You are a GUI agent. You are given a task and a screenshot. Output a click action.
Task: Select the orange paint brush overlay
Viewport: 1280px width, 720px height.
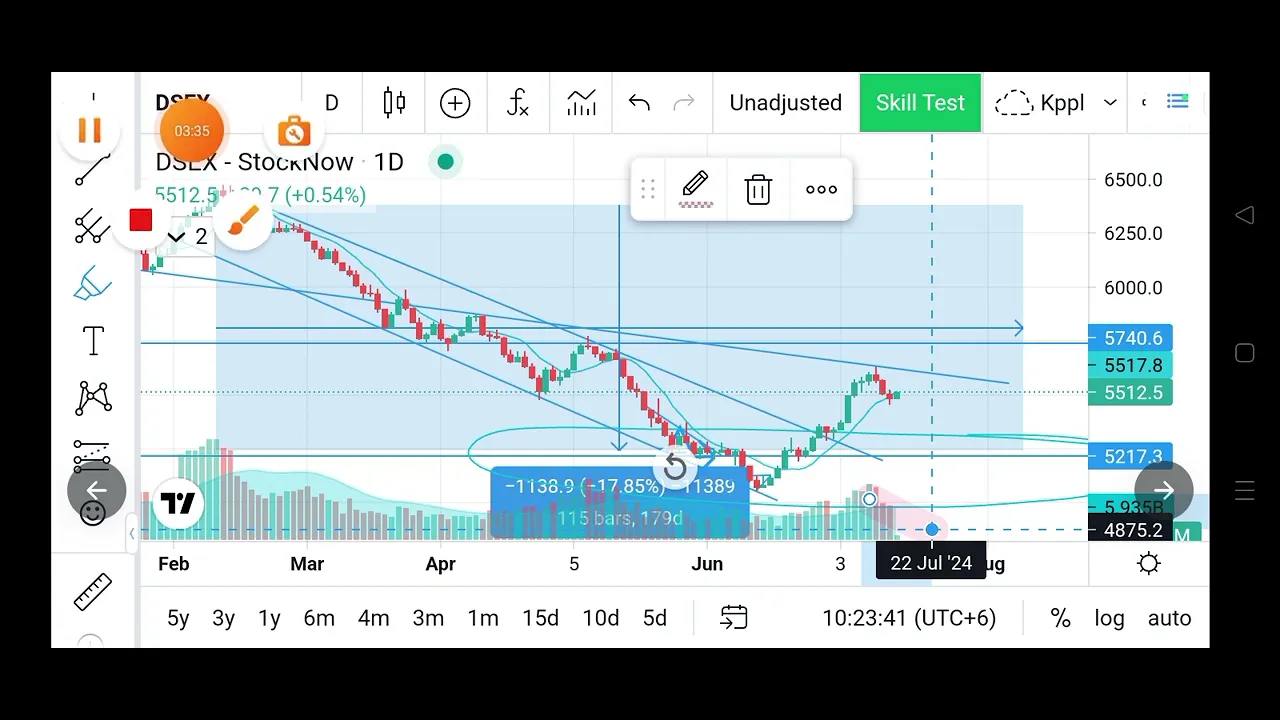tap(243, 221)
